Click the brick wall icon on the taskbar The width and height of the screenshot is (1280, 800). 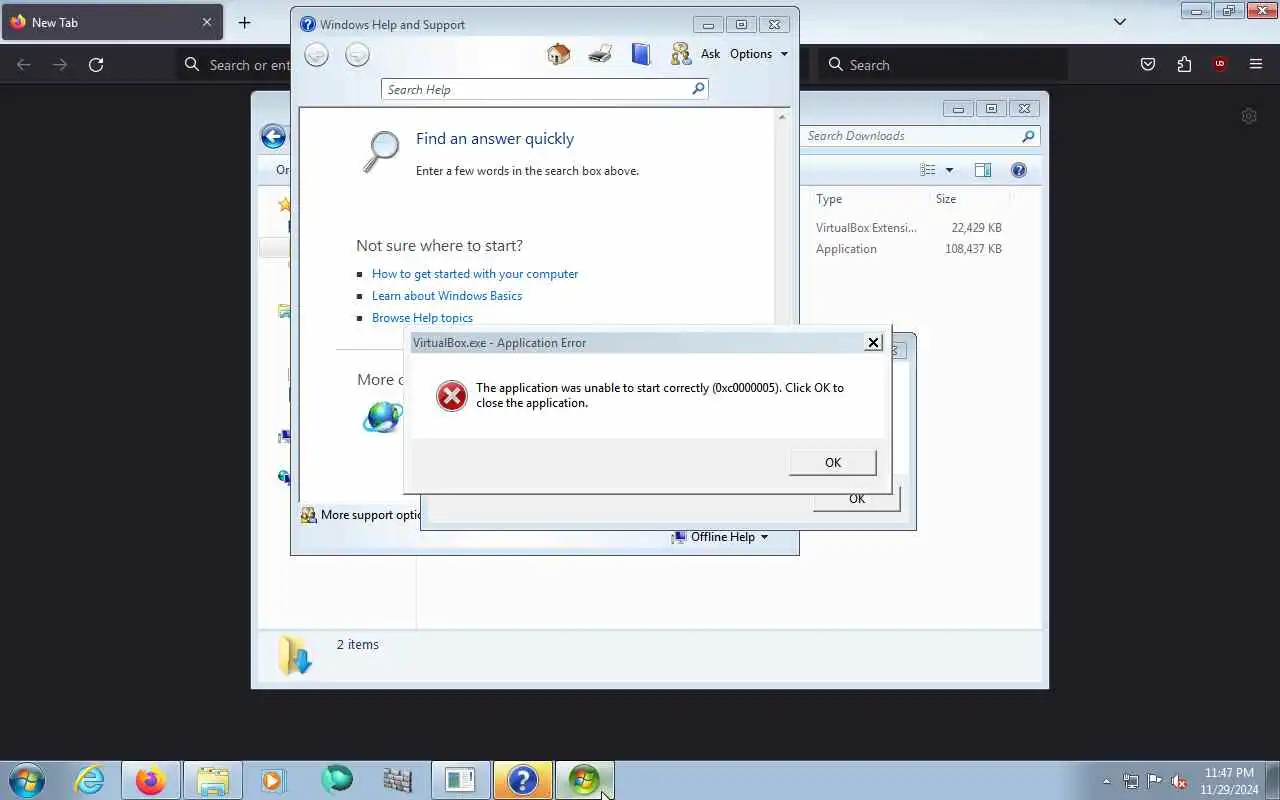tap(398, 780)
